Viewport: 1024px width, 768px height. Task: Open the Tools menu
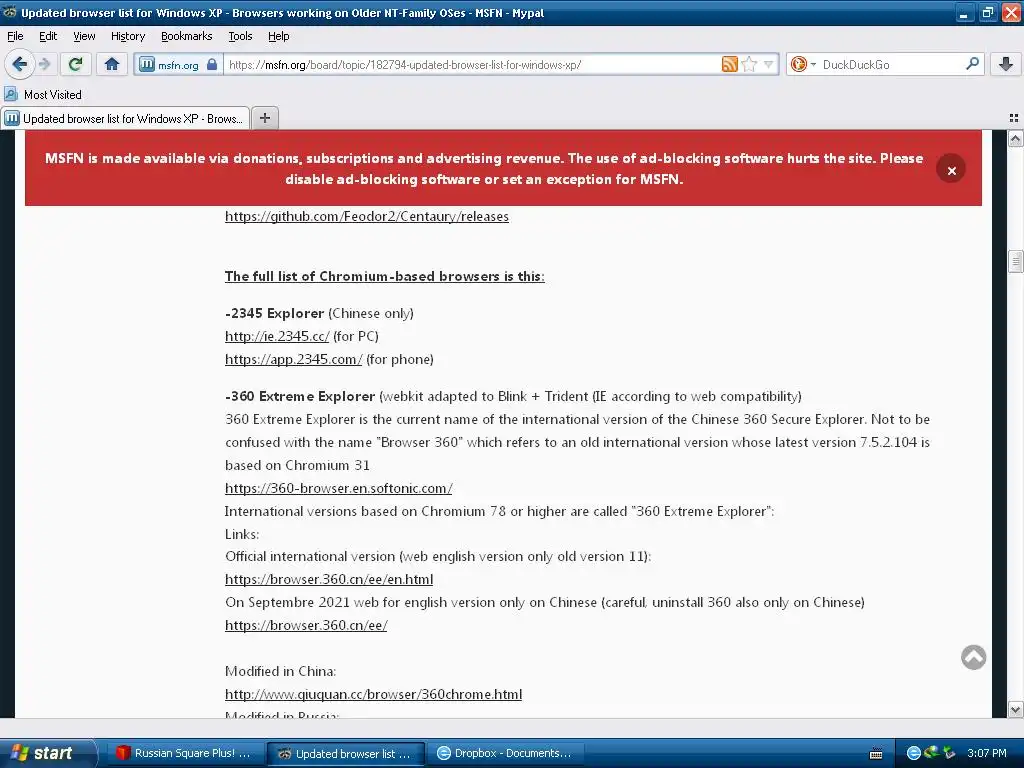240,36
